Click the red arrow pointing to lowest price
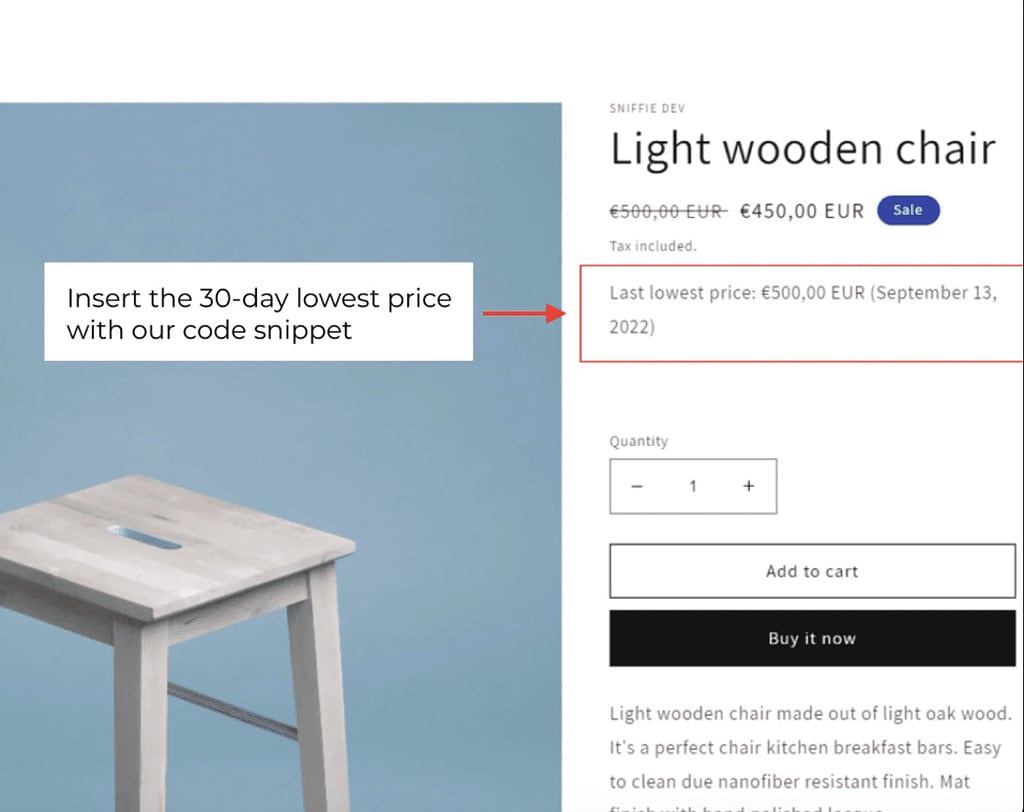This screenshot has width=1024, height=812. pos(524,314)
